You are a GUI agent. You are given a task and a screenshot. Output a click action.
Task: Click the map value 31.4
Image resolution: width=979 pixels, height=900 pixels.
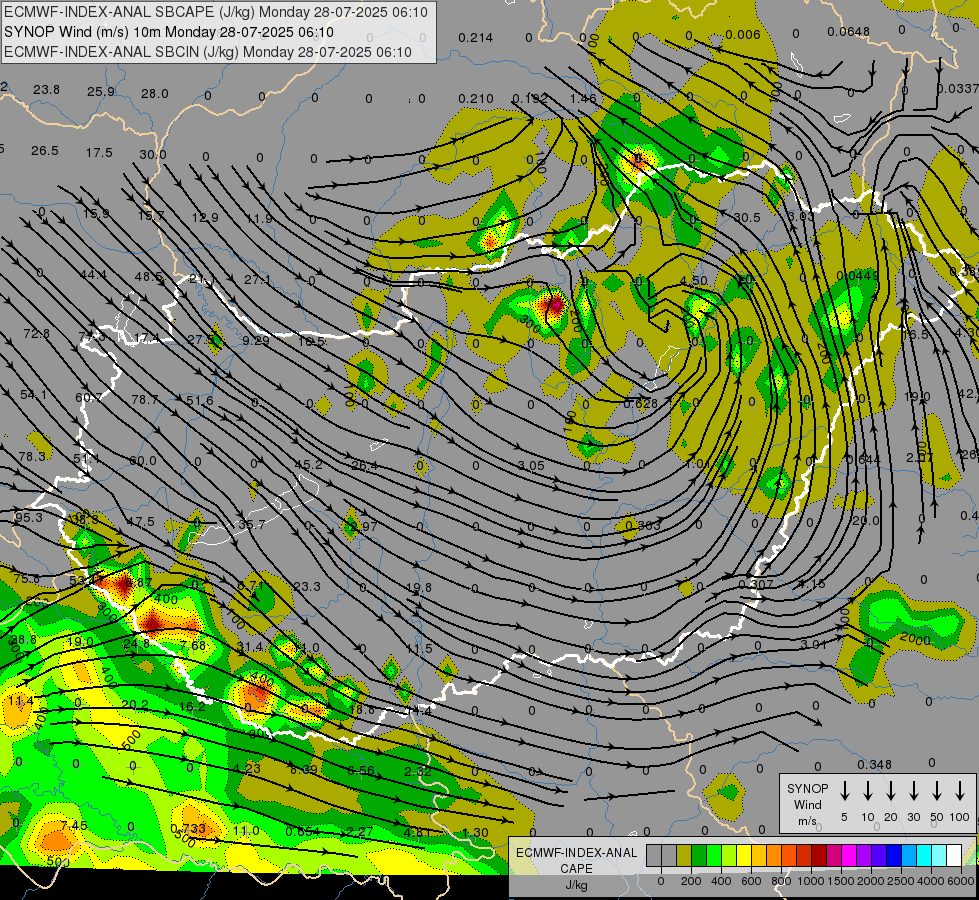pyautogui.click(x=250, y=647)
